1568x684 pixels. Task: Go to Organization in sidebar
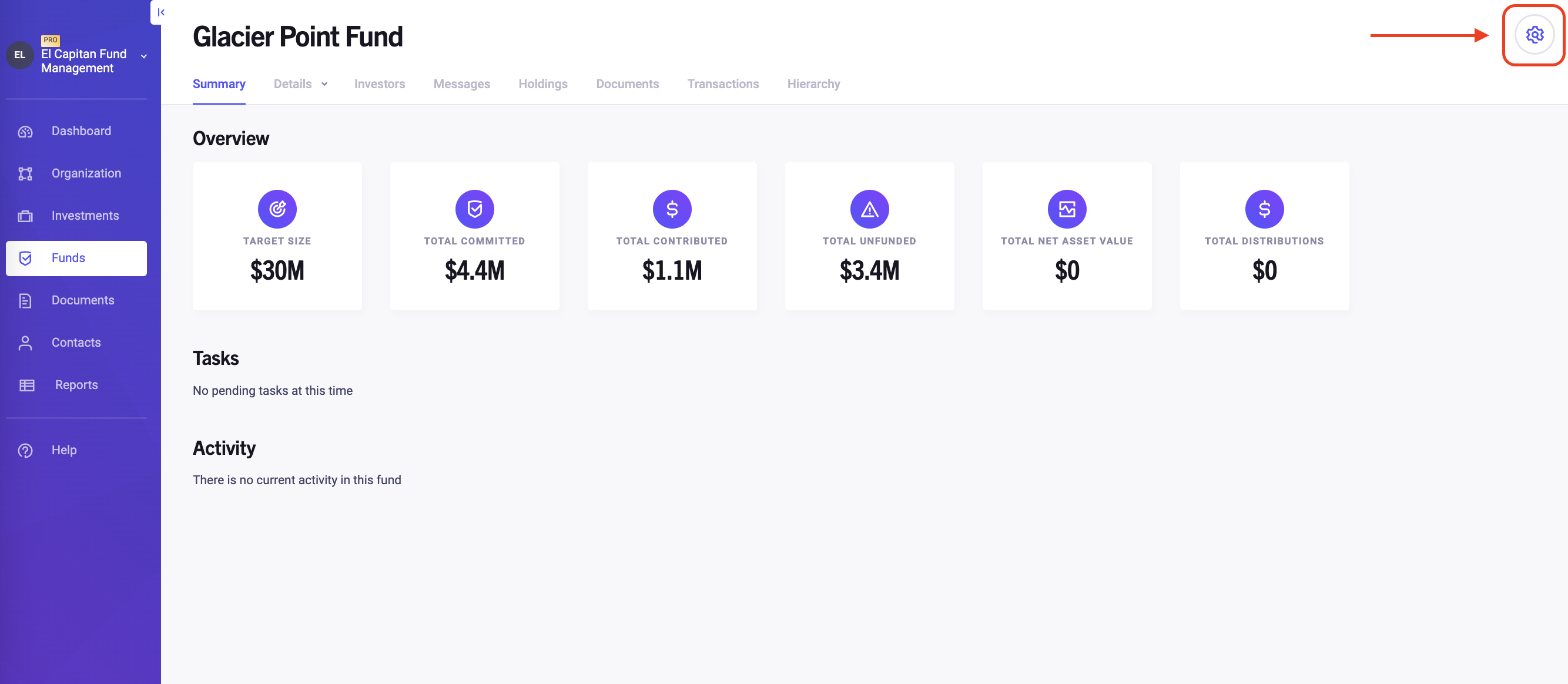(76, 173)
